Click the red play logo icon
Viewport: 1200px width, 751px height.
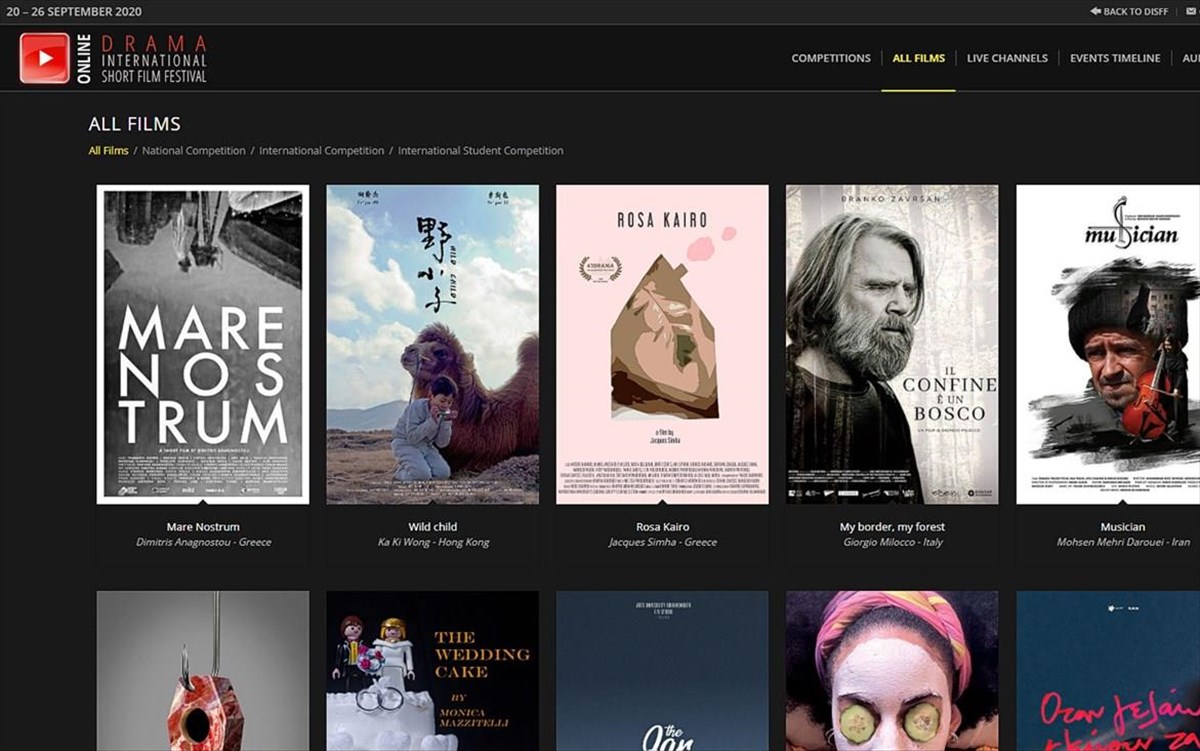(45, 58)
